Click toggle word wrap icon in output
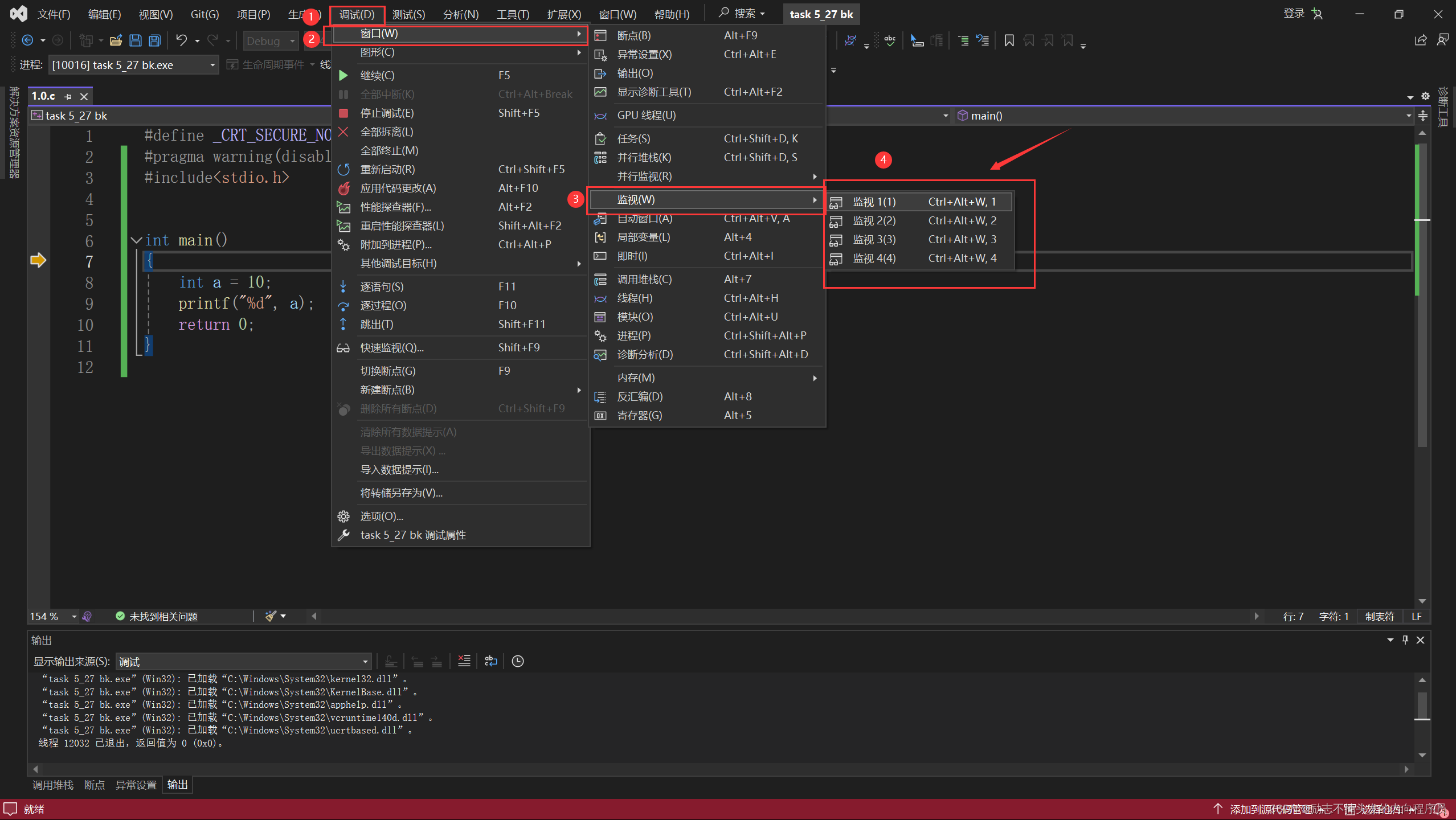The image size is (1456, 820). click(490, 661)
